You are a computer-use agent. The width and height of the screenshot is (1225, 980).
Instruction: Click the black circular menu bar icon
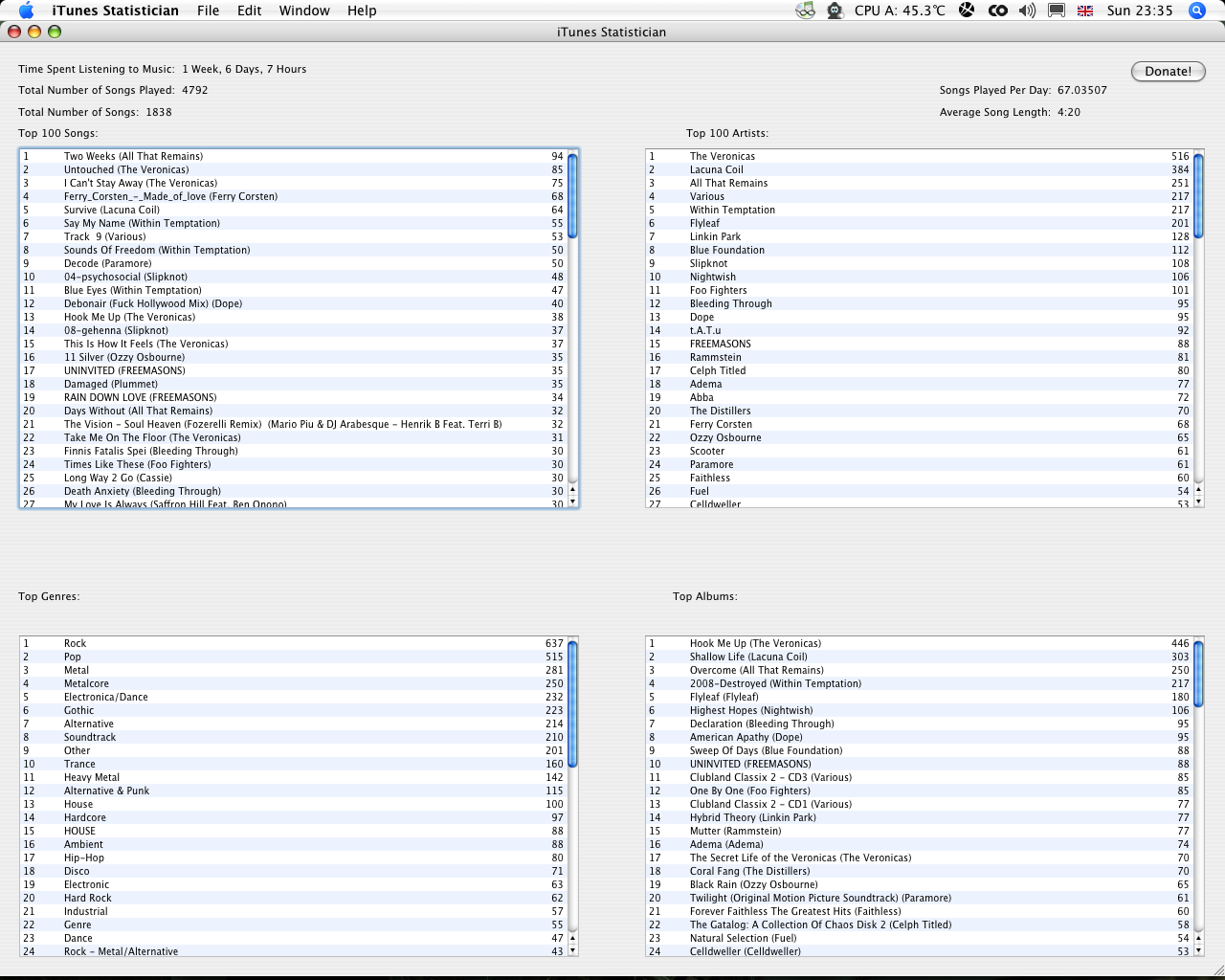[x=967, y=11]
